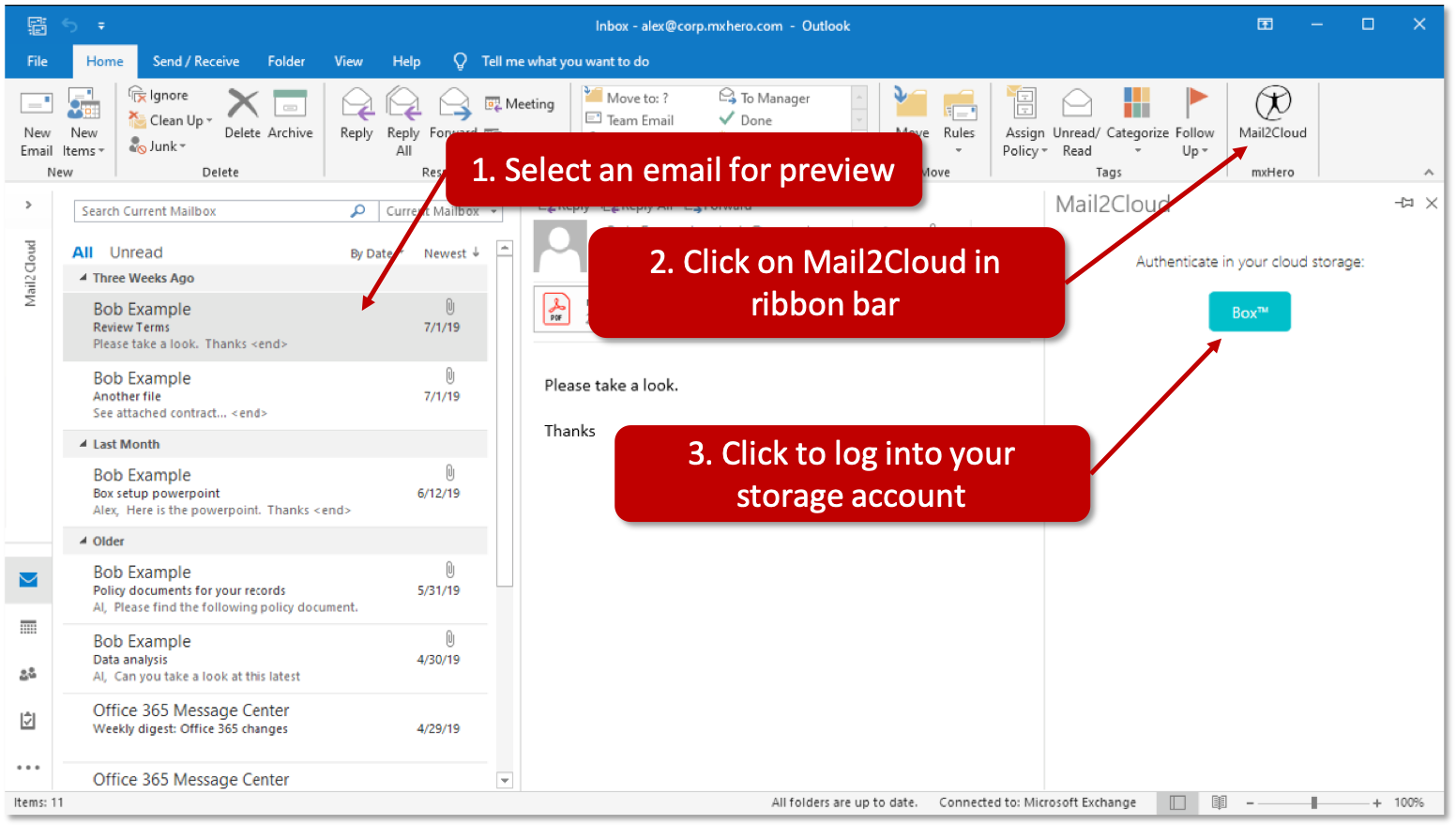
Task: Open the People navigation icon
Action: point(28,674)
